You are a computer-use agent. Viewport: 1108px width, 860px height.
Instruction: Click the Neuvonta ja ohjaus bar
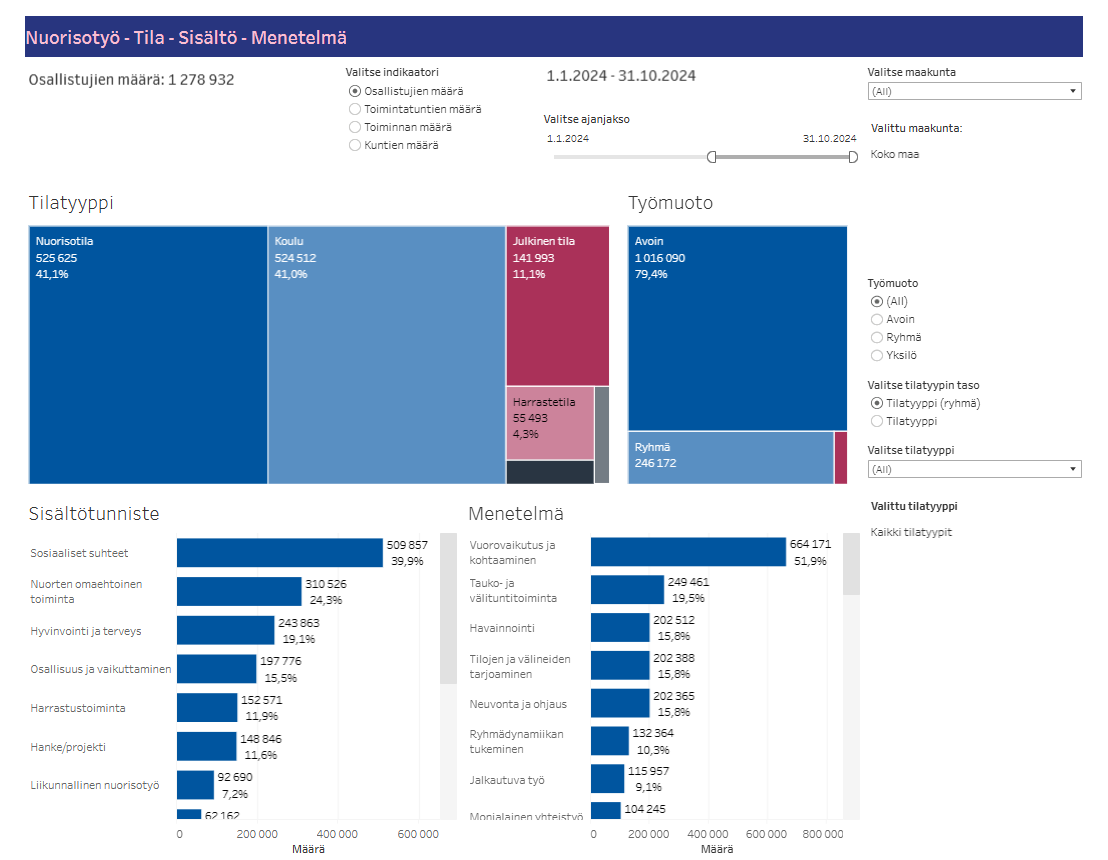pos(620,703)
